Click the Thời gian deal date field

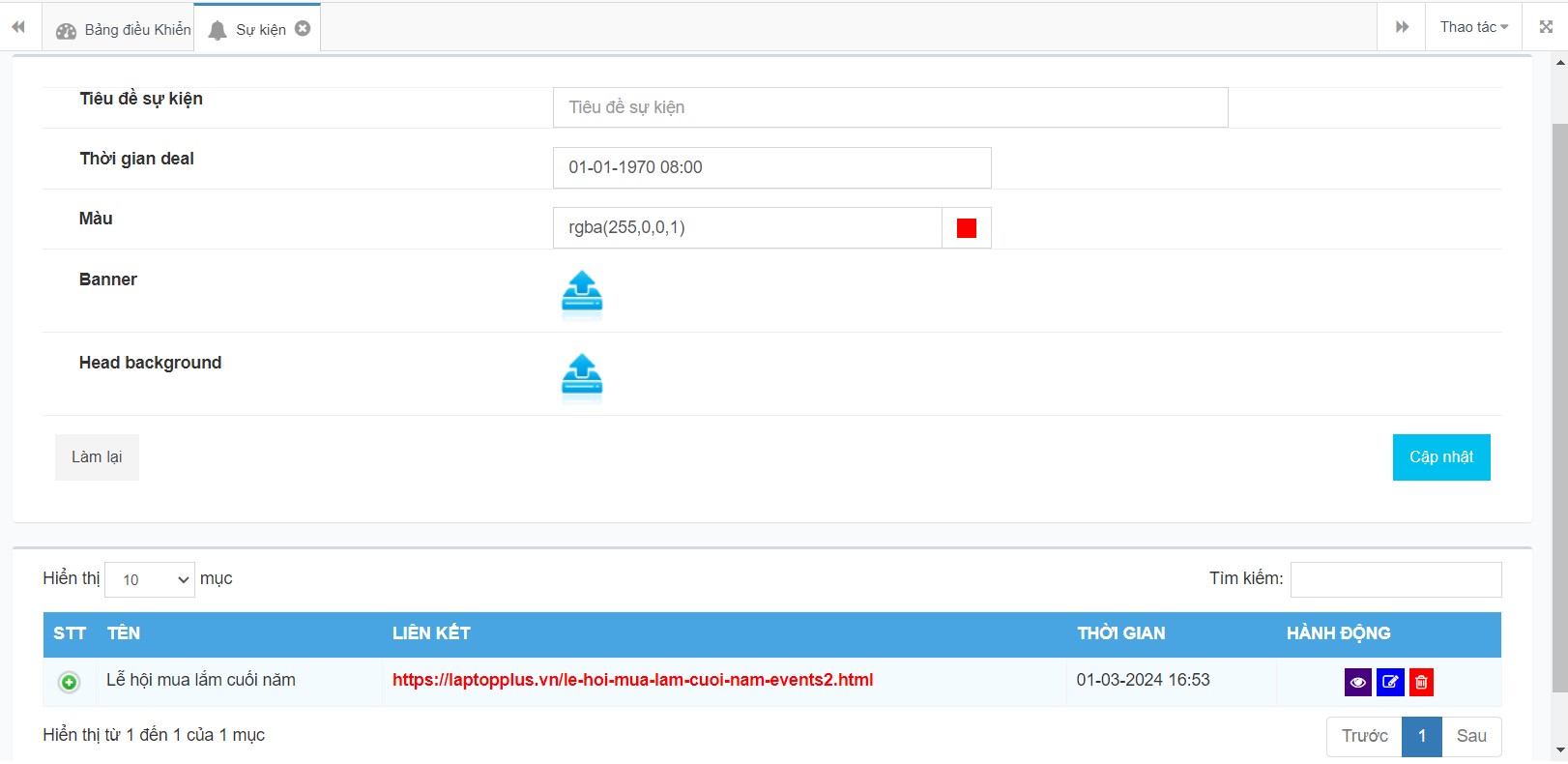(x=771, y=167)
